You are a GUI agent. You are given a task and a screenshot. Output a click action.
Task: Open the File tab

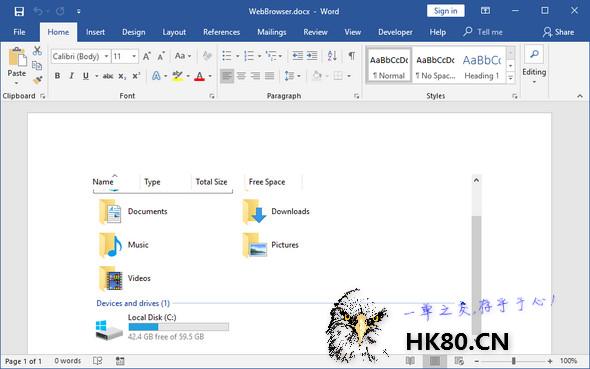(19, 32)
